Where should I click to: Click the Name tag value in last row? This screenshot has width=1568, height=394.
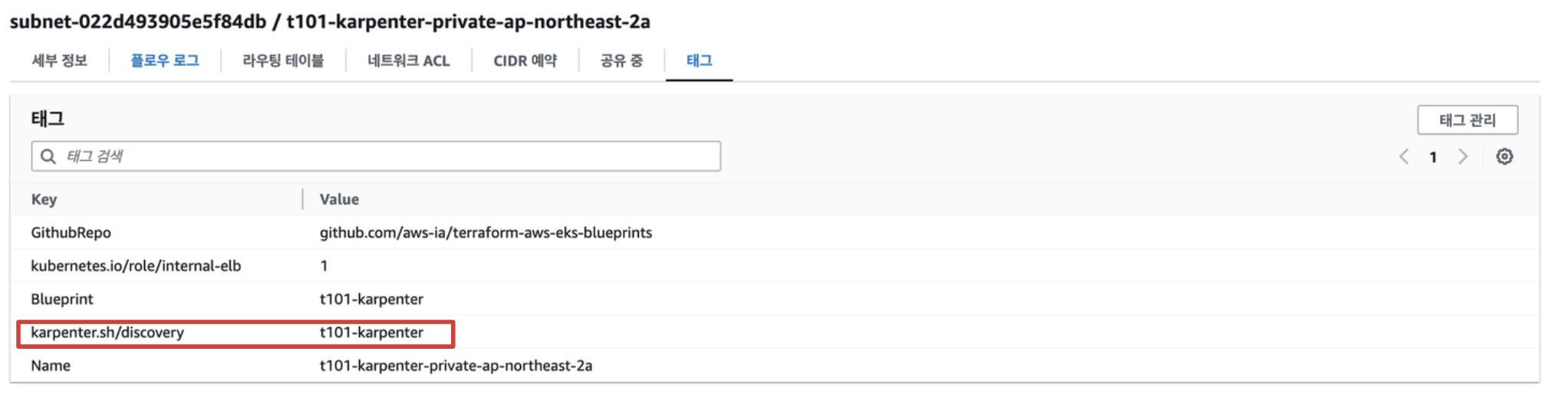pyautogui.click(x=456, y=366)
